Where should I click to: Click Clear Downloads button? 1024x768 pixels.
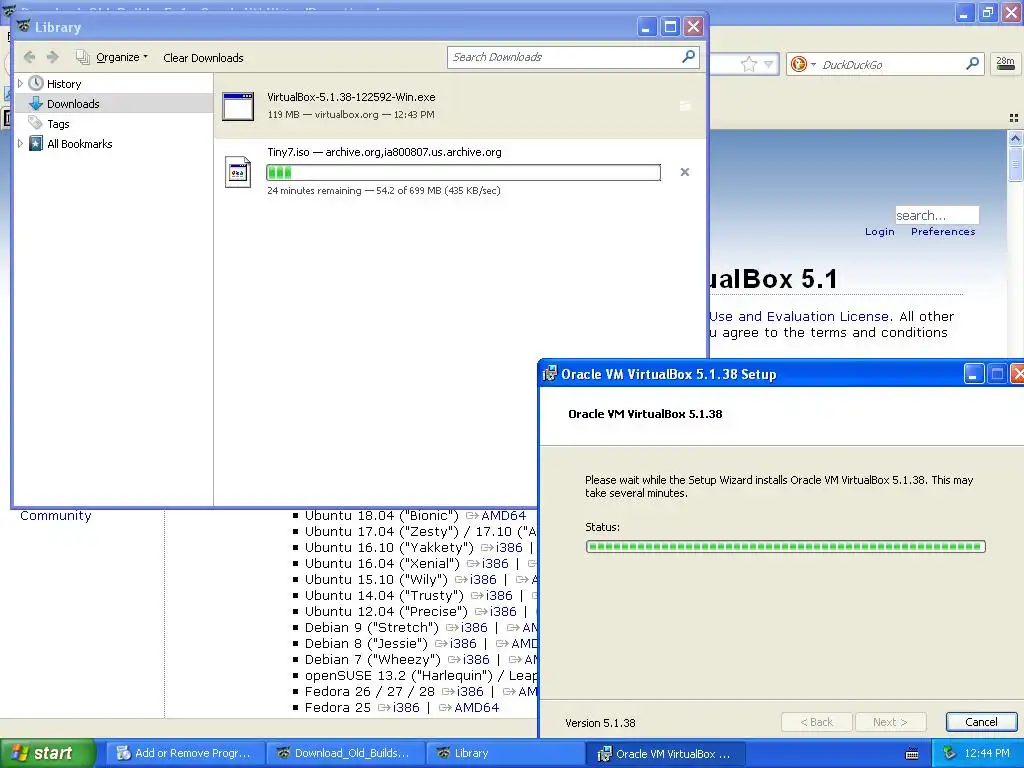[x=203, y=57]
